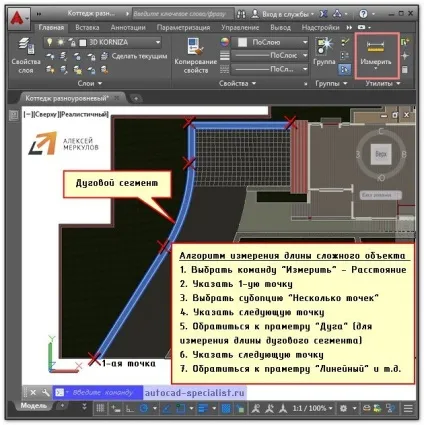Toggle the grid display in status bar
This screenshot has height=425, width=424.
[100, 408]
